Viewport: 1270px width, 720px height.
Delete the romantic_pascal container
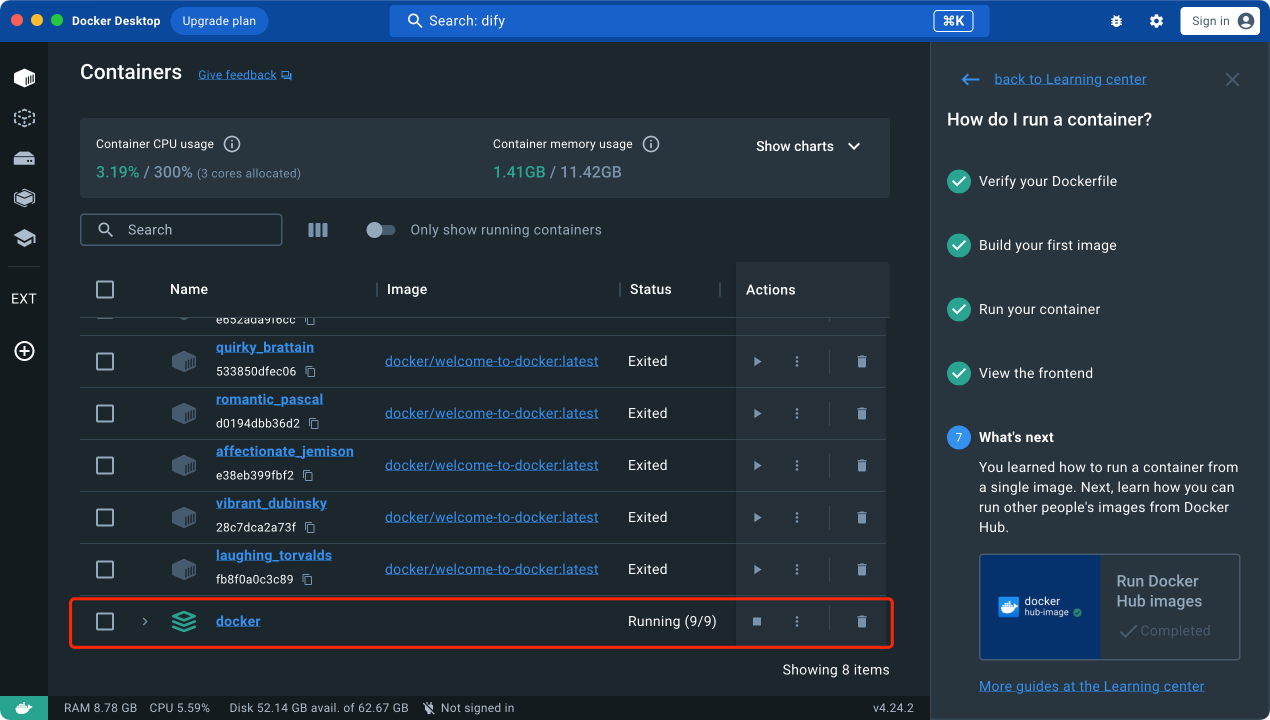click(x=862, y=413)
